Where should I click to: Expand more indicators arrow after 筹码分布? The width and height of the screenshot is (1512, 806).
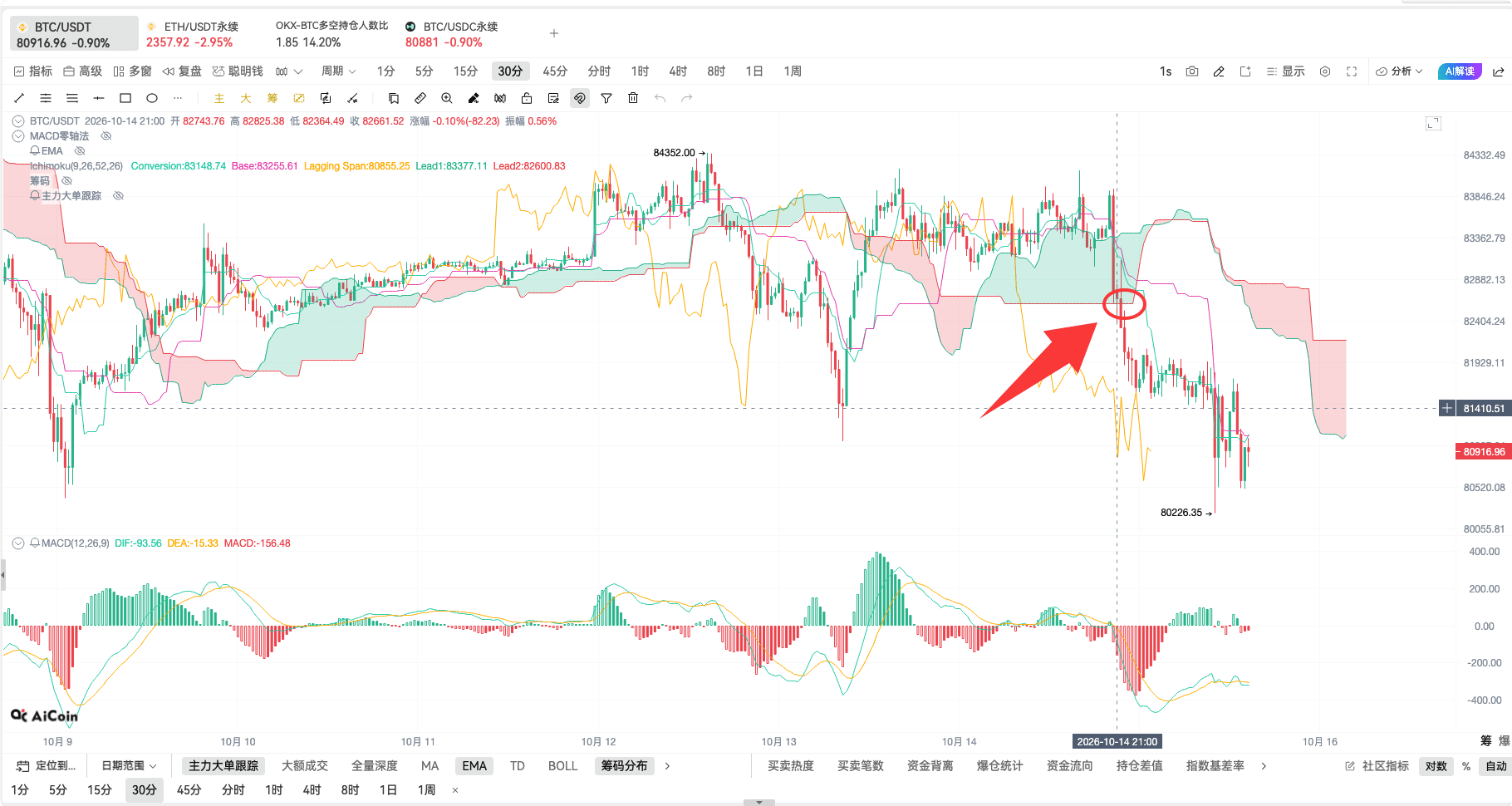pyautogui.click(x=667, y=766)
